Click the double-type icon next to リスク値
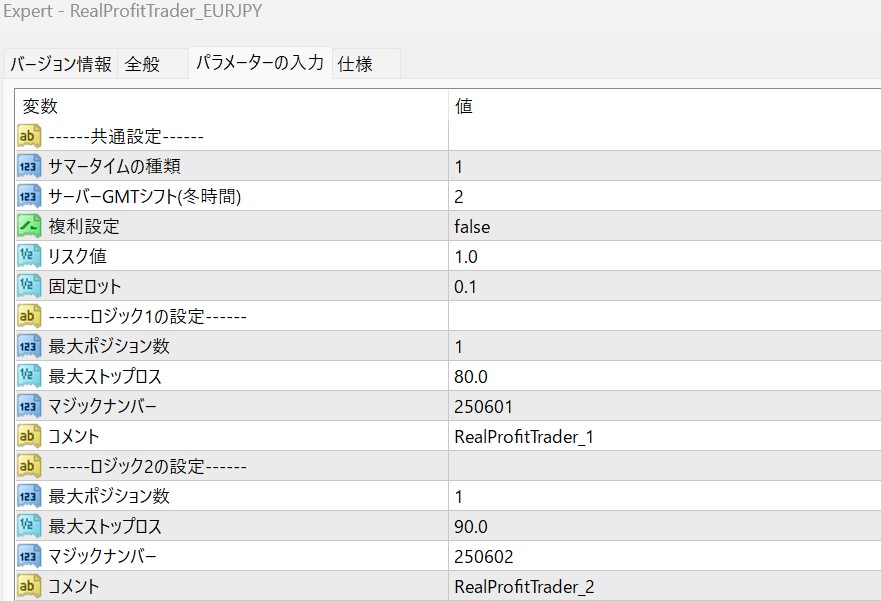The width and height of the screenshot is (881, 601). point(29,256)
